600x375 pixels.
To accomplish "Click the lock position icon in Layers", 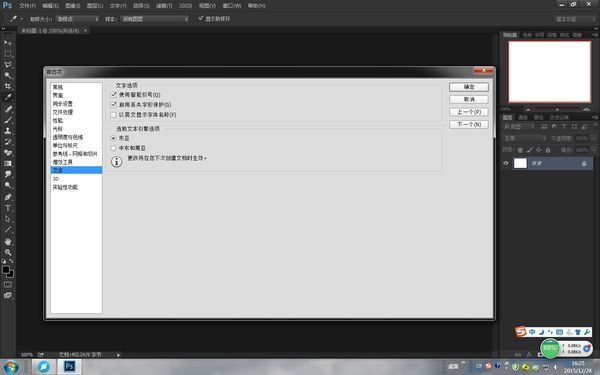I will [539, 150].
